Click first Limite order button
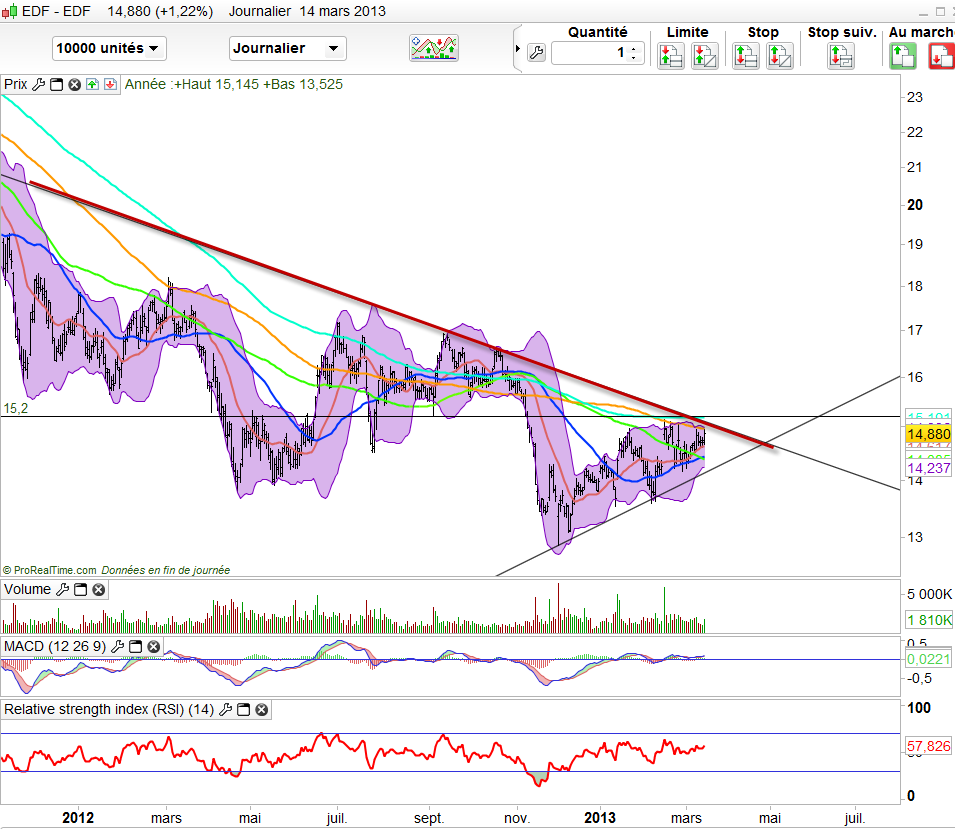Screen dimensions: 955x829 pyautogui.click(x=671, y=55)
